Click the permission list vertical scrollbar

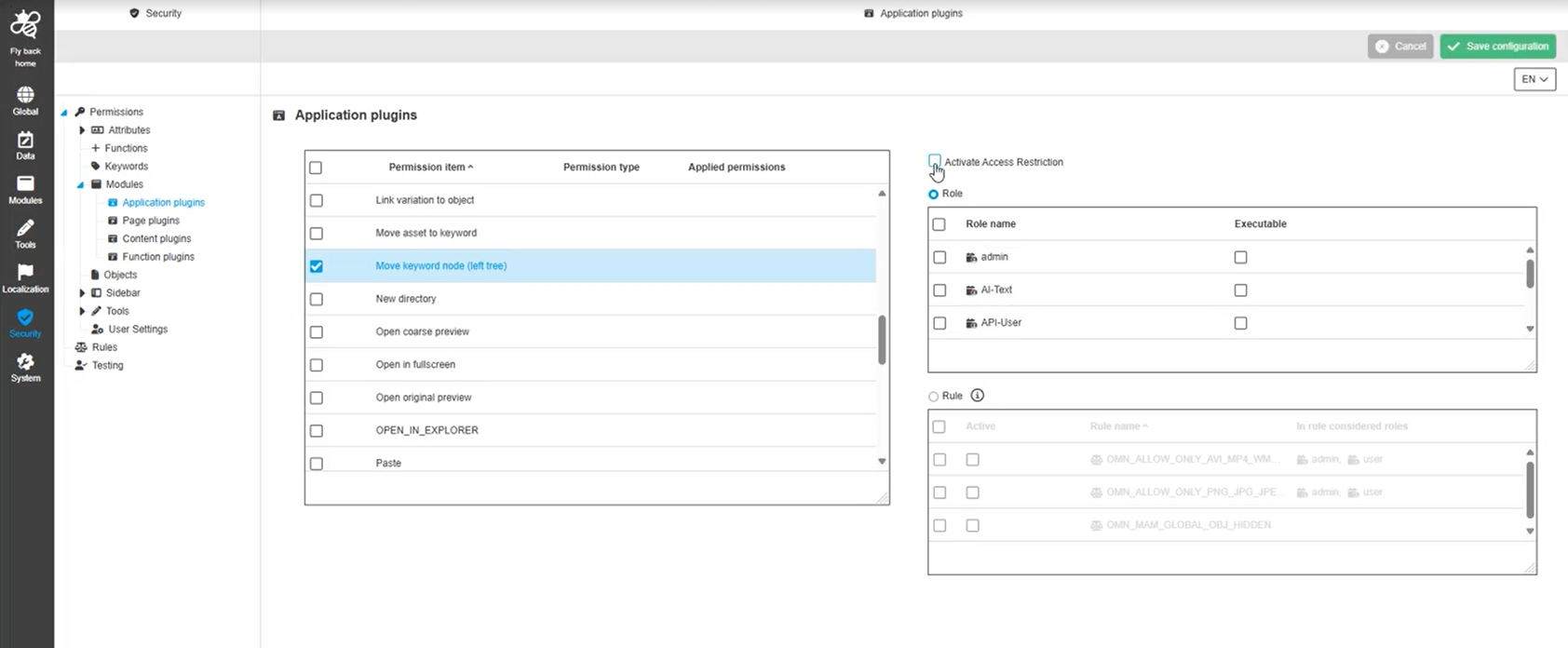(x=882, y=339)
